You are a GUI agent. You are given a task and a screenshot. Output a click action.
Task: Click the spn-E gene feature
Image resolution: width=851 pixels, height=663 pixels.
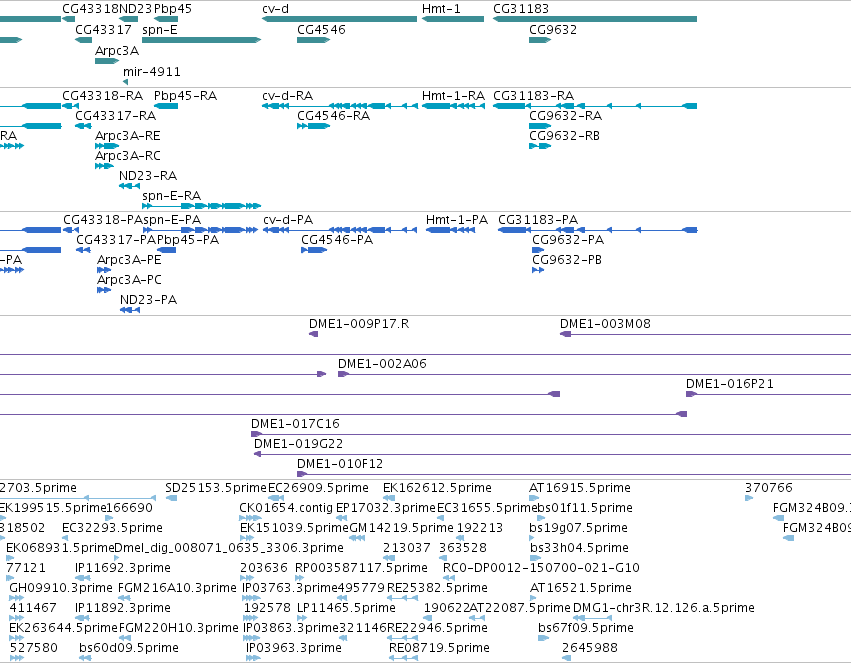[x=201, y=40]
